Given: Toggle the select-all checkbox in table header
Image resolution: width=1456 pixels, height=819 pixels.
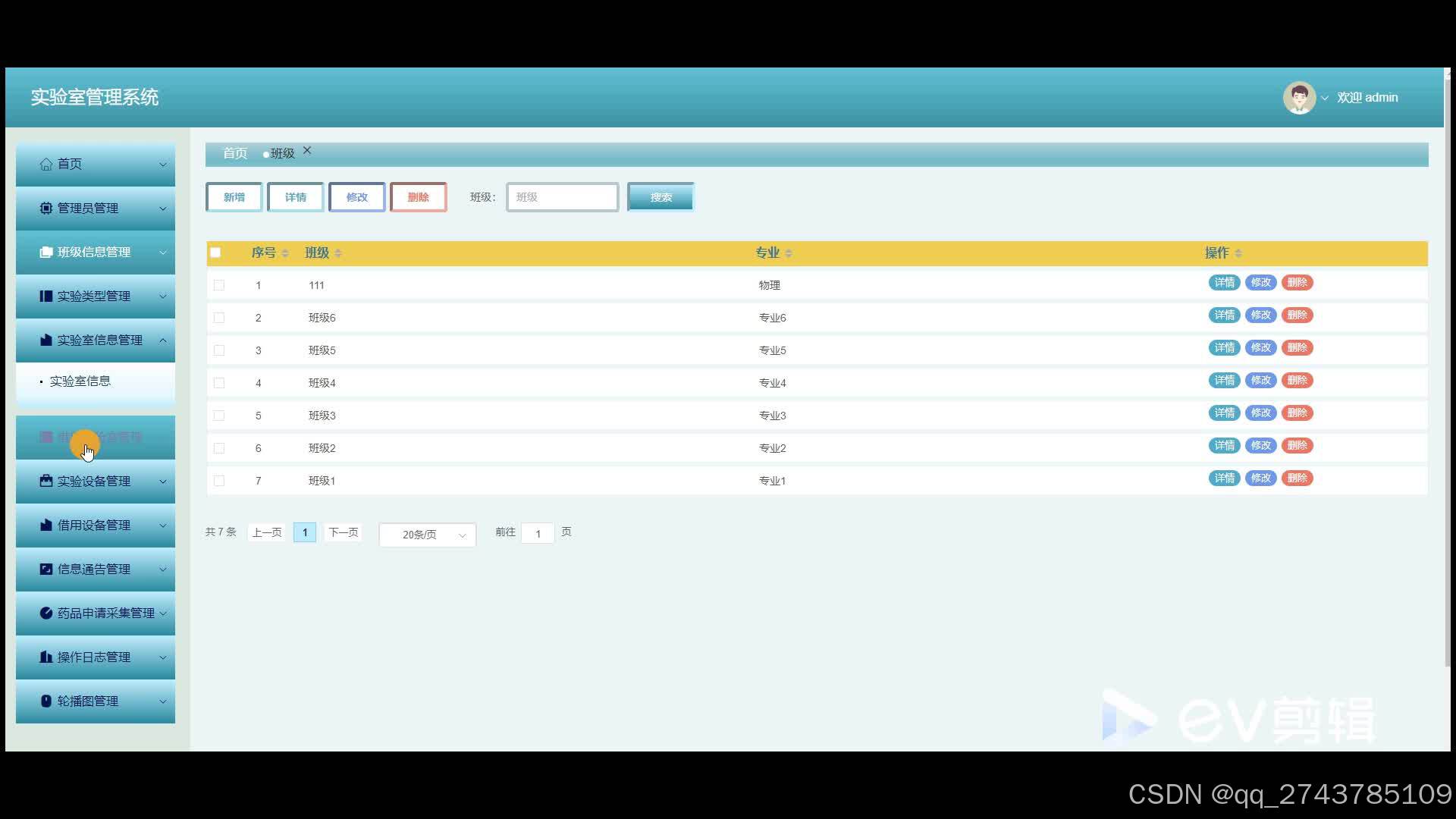Looking at the screenshot, I should 216,253.
